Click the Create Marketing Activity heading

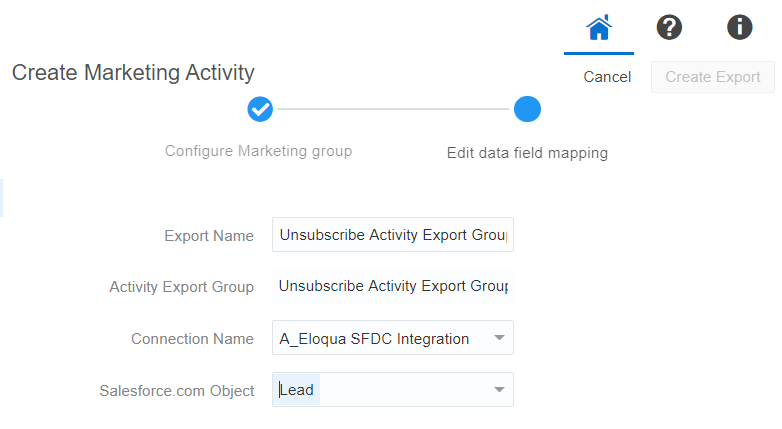(133, 73)
